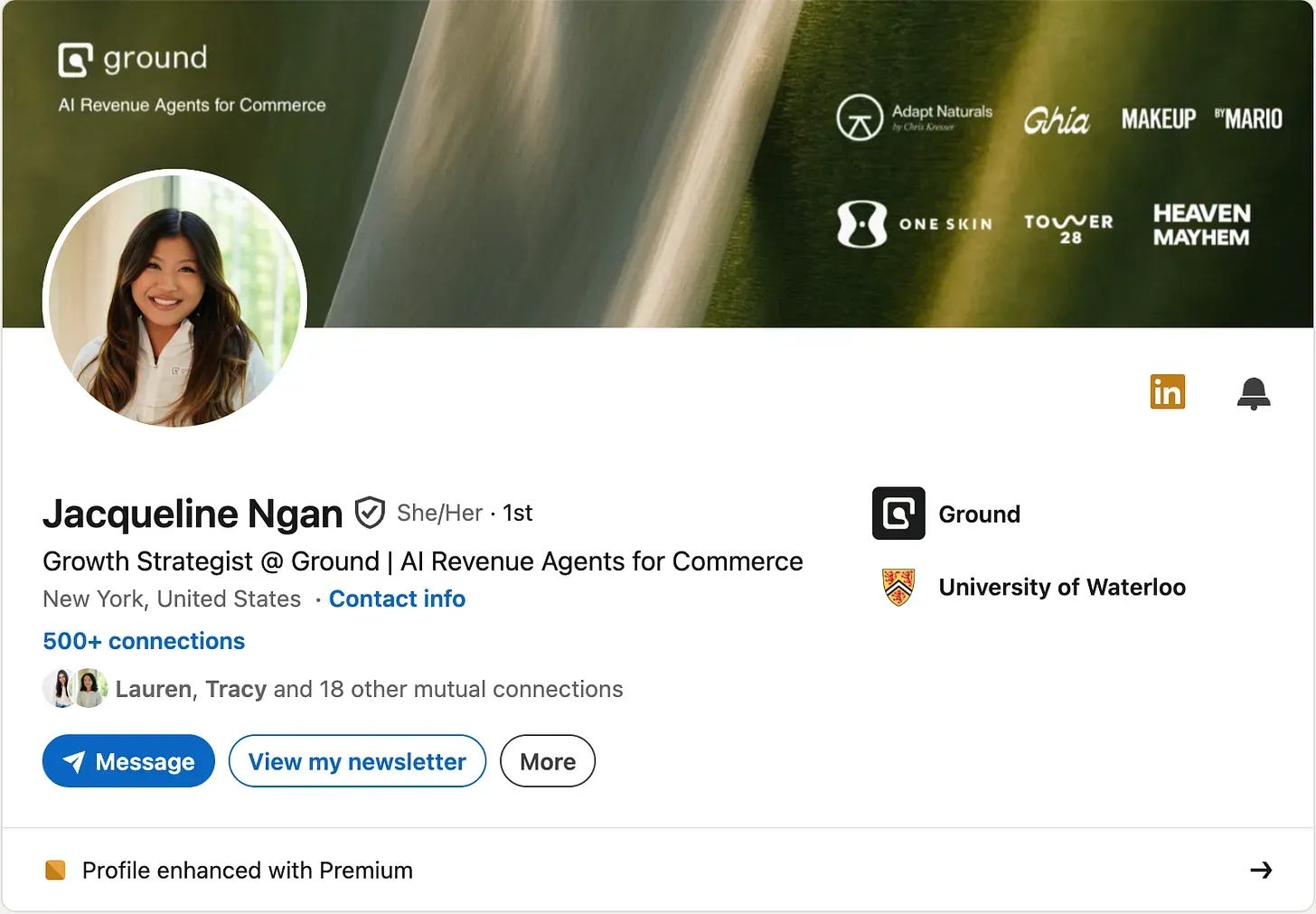Open the Profile enhanced with Premium arrow
This screenshot has width=1316, height=914.
point(1261,870)
